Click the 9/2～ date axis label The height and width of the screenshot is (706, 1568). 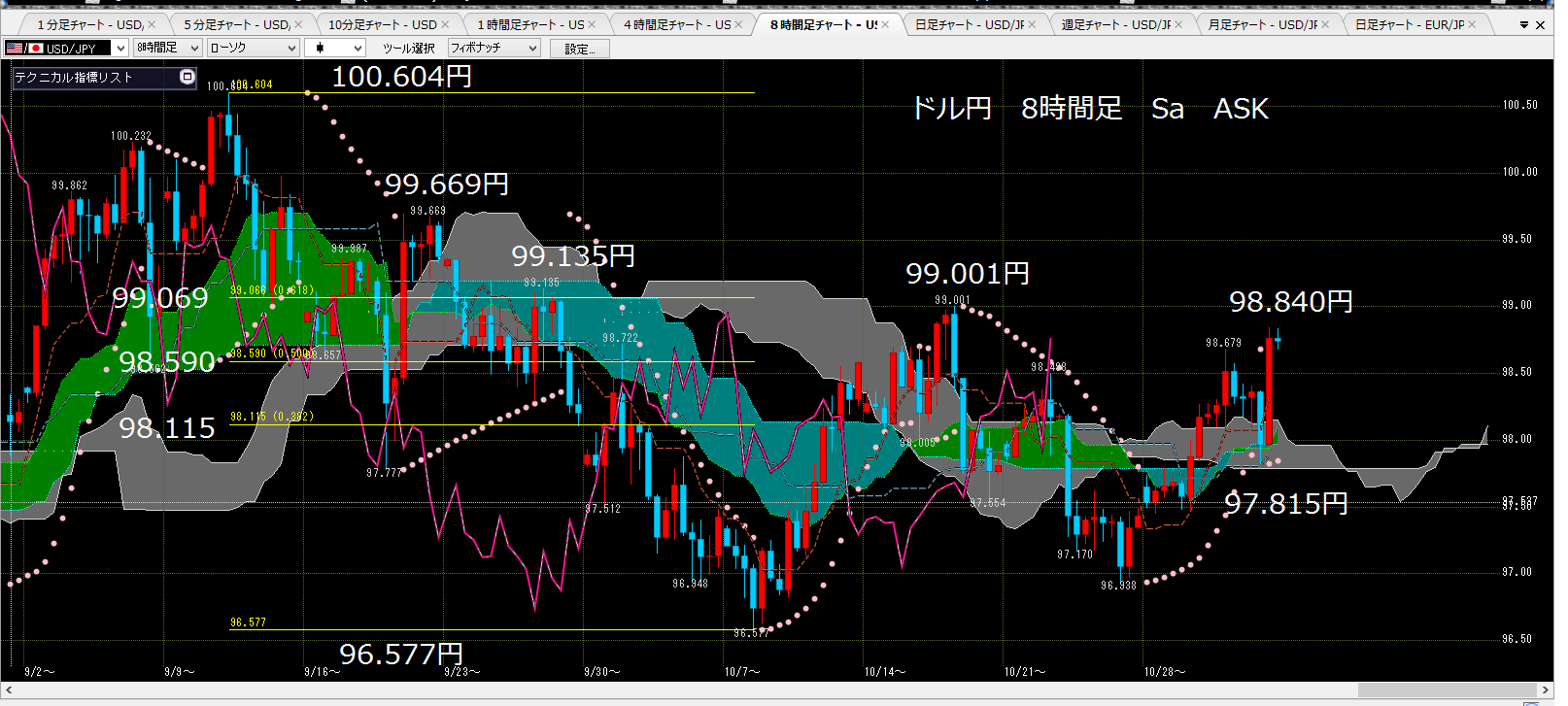[40, 671]
